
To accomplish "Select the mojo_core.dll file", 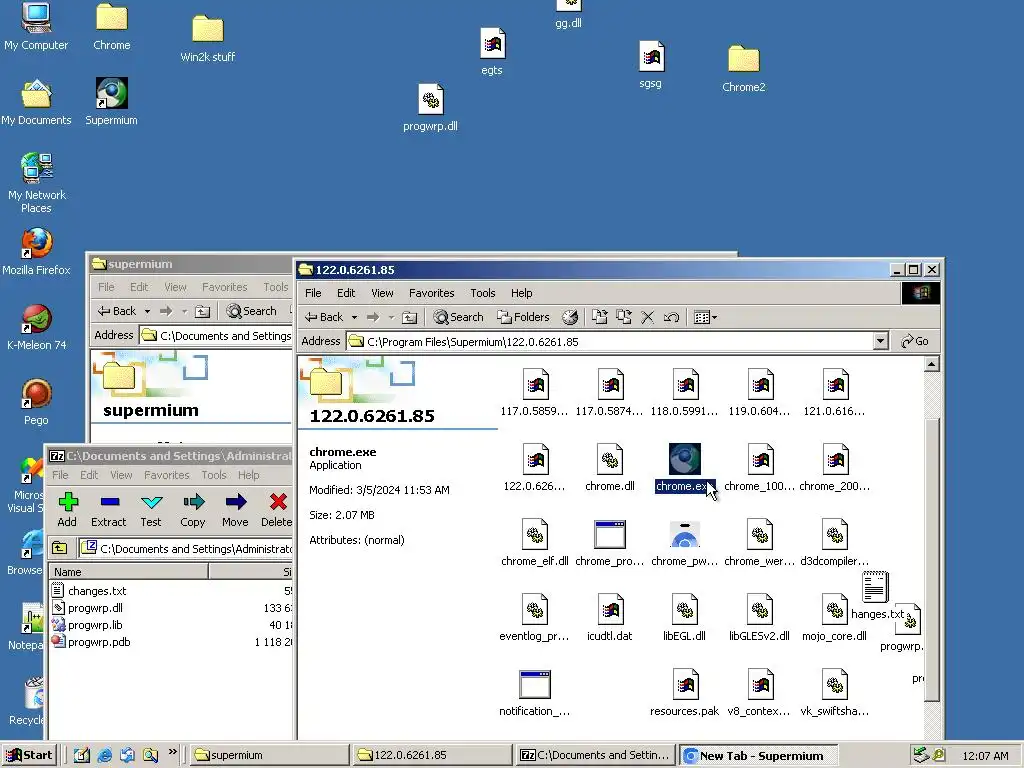I will [834, 617].
